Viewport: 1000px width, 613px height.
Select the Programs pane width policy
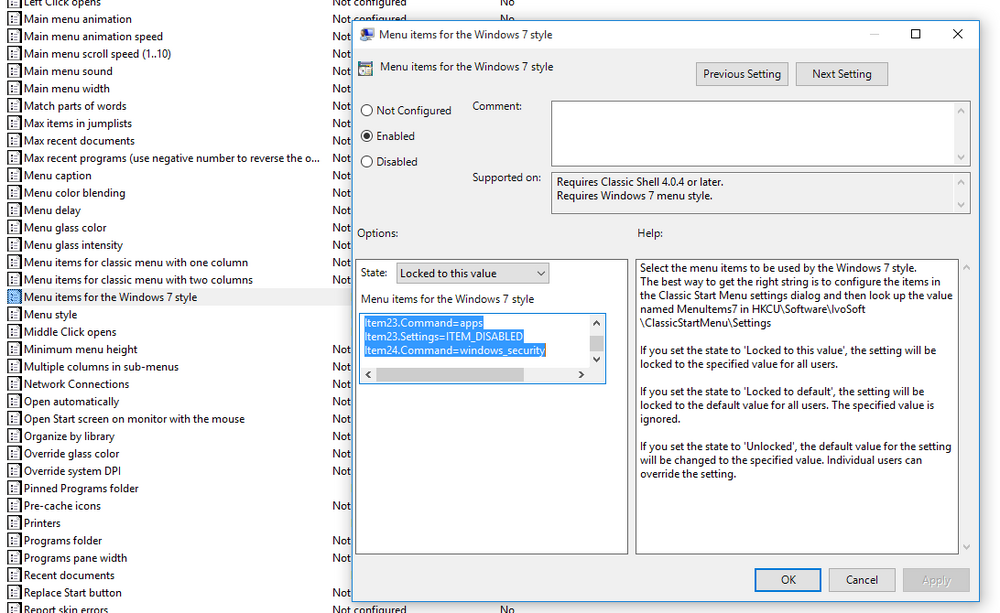coord(75,558)
